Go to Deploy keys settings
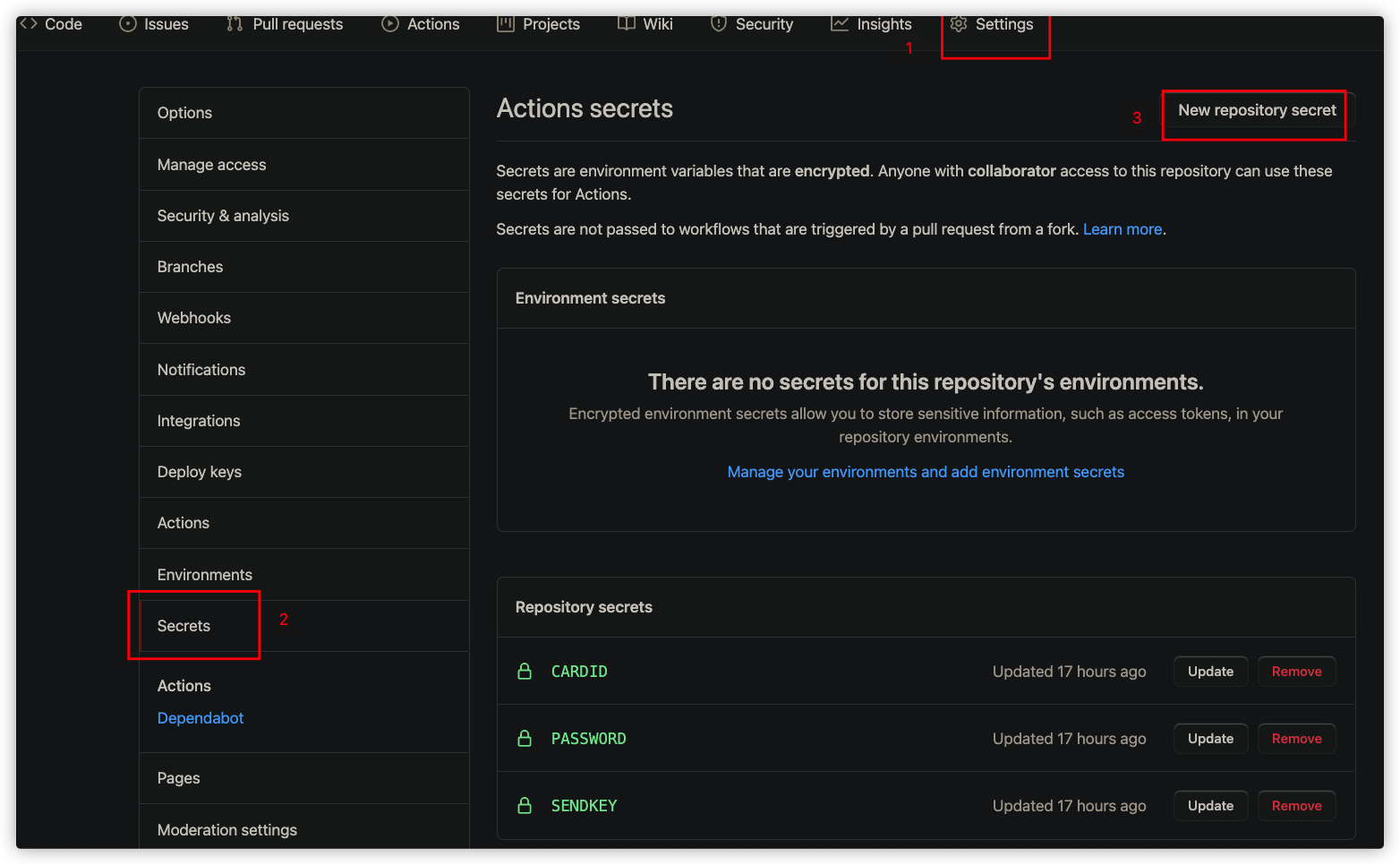The width and height of the screenshot is (1400, 865). point(200,472)
